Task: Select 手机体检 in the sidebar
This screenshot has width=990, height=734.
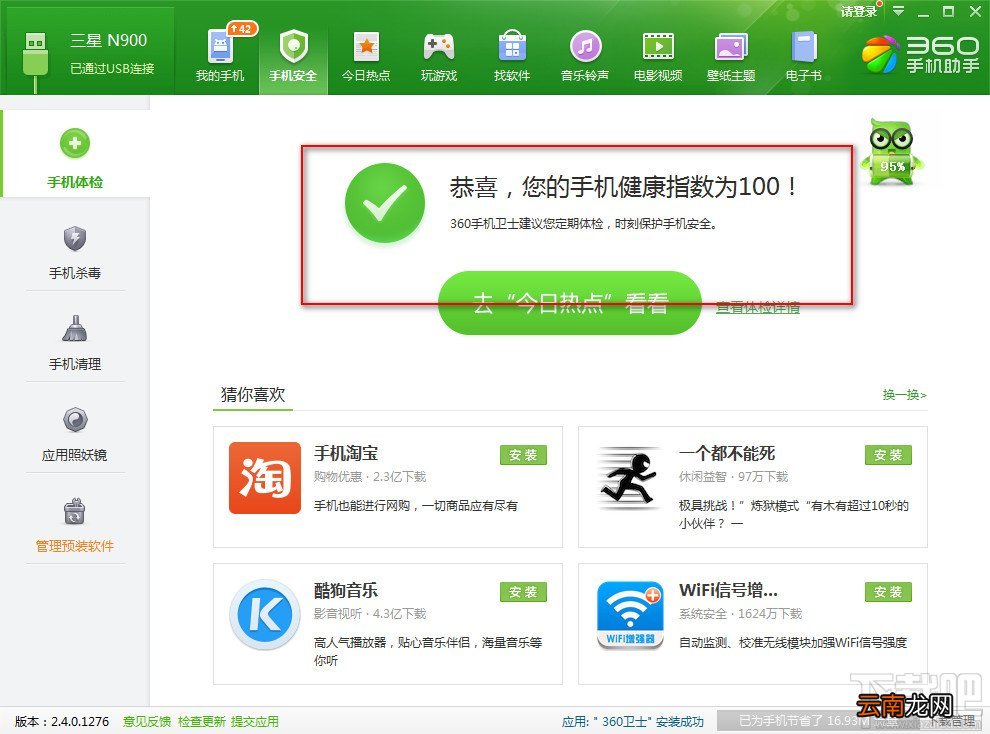Action: (x=75, y=153)
